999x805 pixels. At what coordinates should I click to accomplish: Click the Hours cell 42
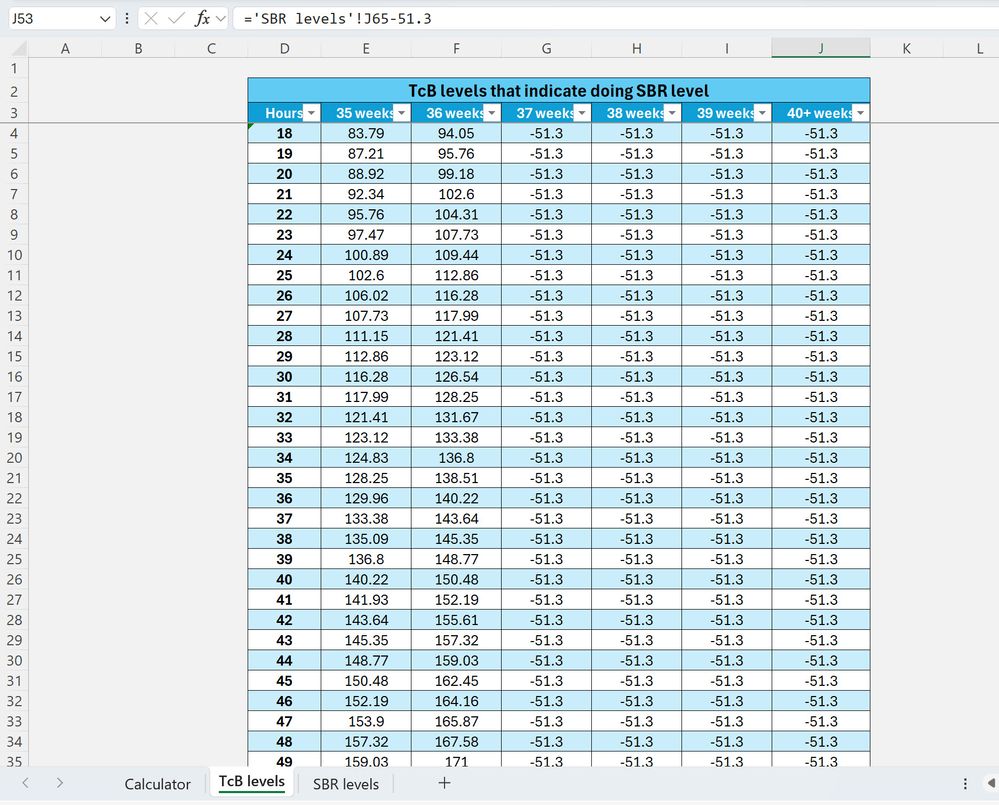(x=284, y=620)
